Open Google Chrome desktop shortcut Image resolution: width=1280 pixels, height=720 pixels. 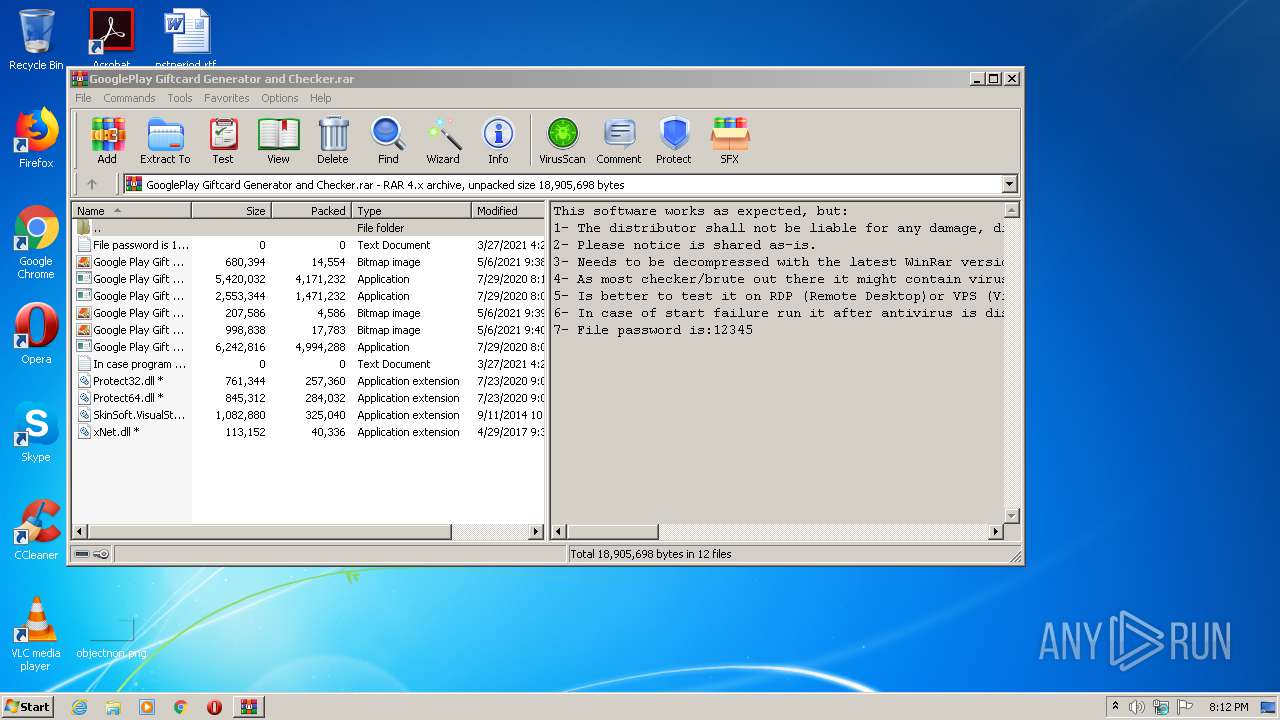point(36,242)
